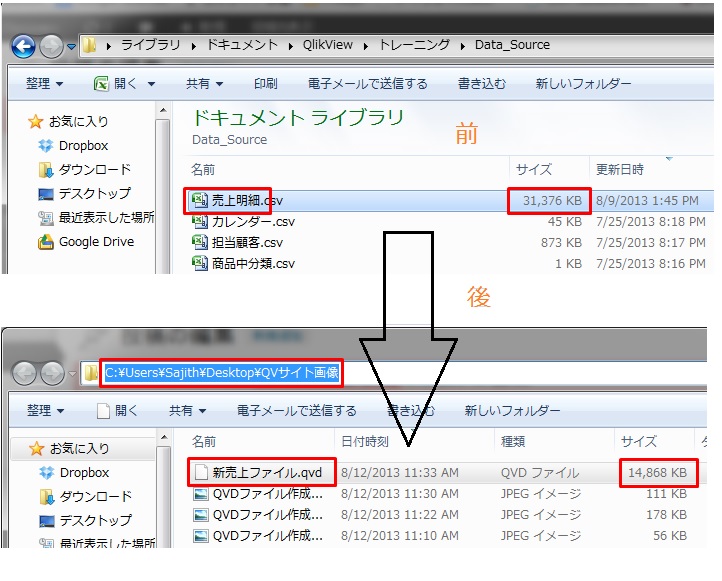The image size is (722, 581).
Task: Click 31,376 KB size cell
Action: pyautogui.click(x=553, y=201)
